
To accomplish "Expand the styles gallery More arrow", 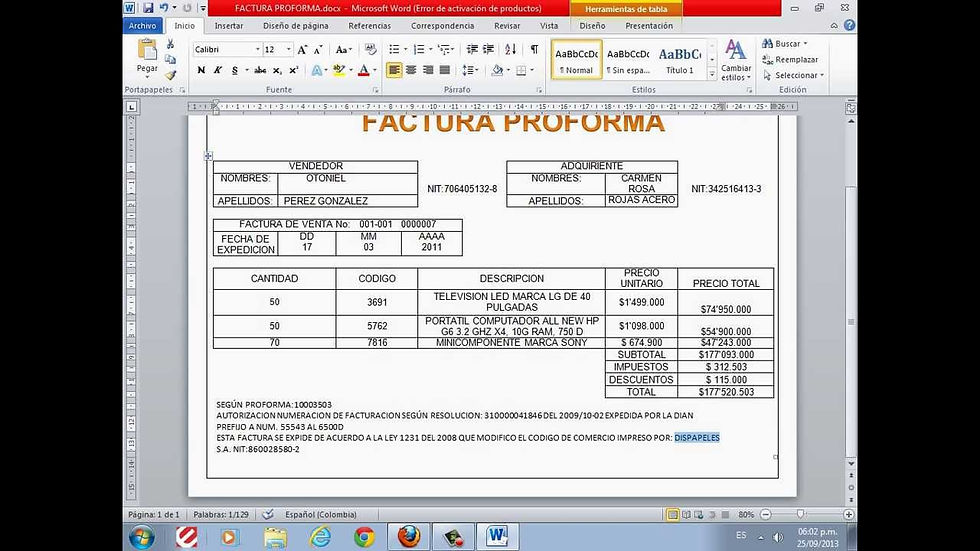I will [x=712, y=74].
